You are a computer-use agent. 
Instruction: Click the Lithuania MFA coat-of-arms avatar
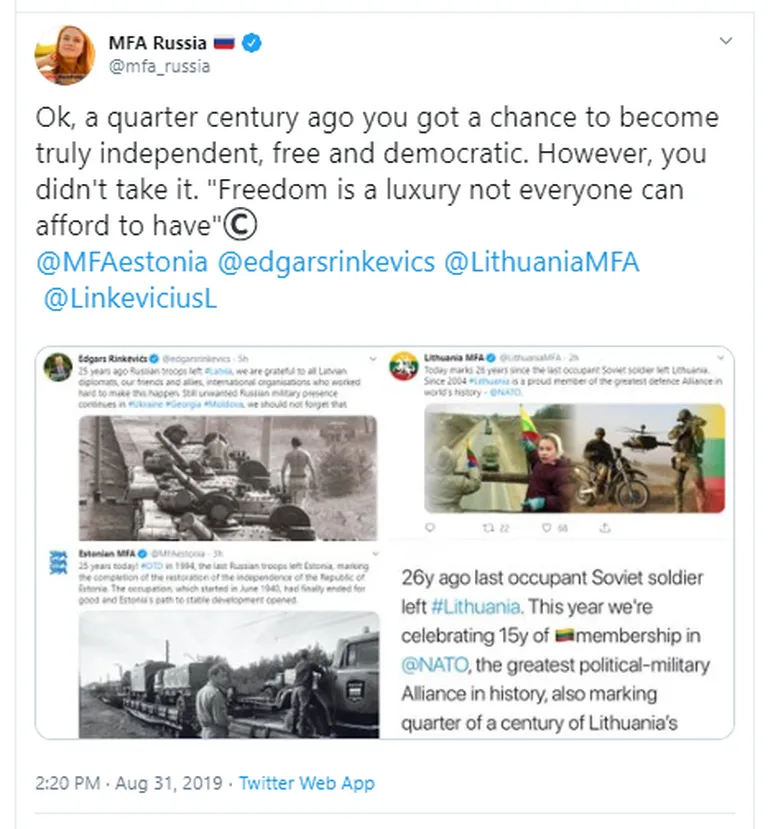coord(404,366)
